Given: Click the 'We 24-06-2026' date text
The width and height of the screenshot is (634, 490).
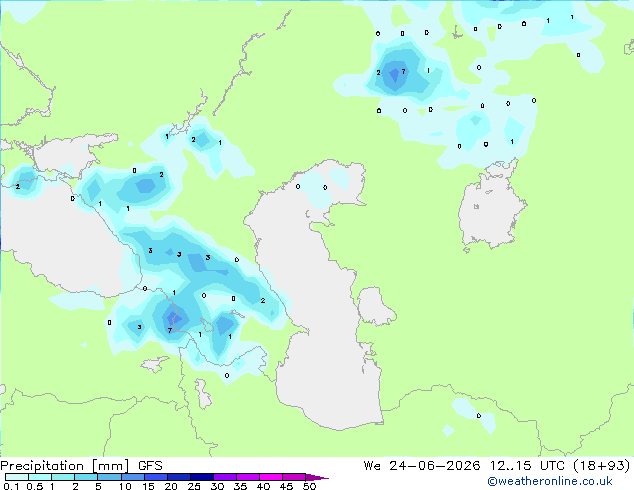Looking at the screenshot, I should [x=422, y=466].
